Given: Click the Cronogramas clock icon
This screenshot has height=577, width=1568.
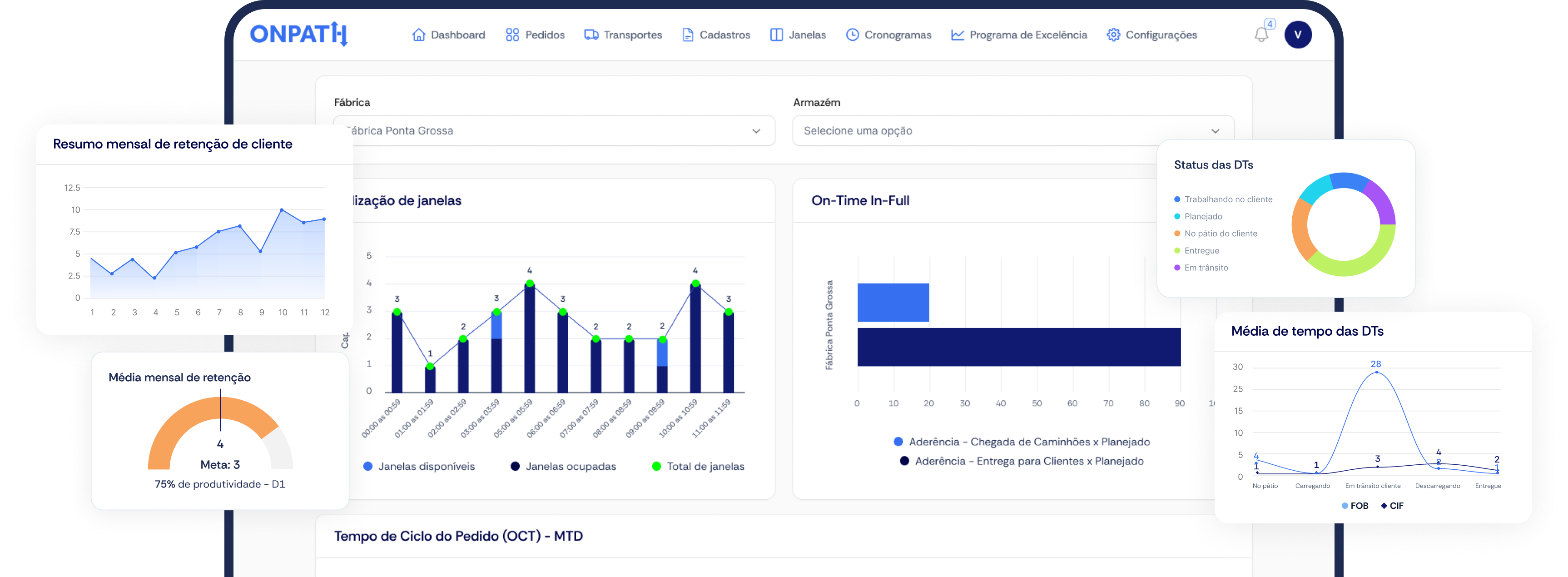Looking at the screenshot, I should point(852,35).
